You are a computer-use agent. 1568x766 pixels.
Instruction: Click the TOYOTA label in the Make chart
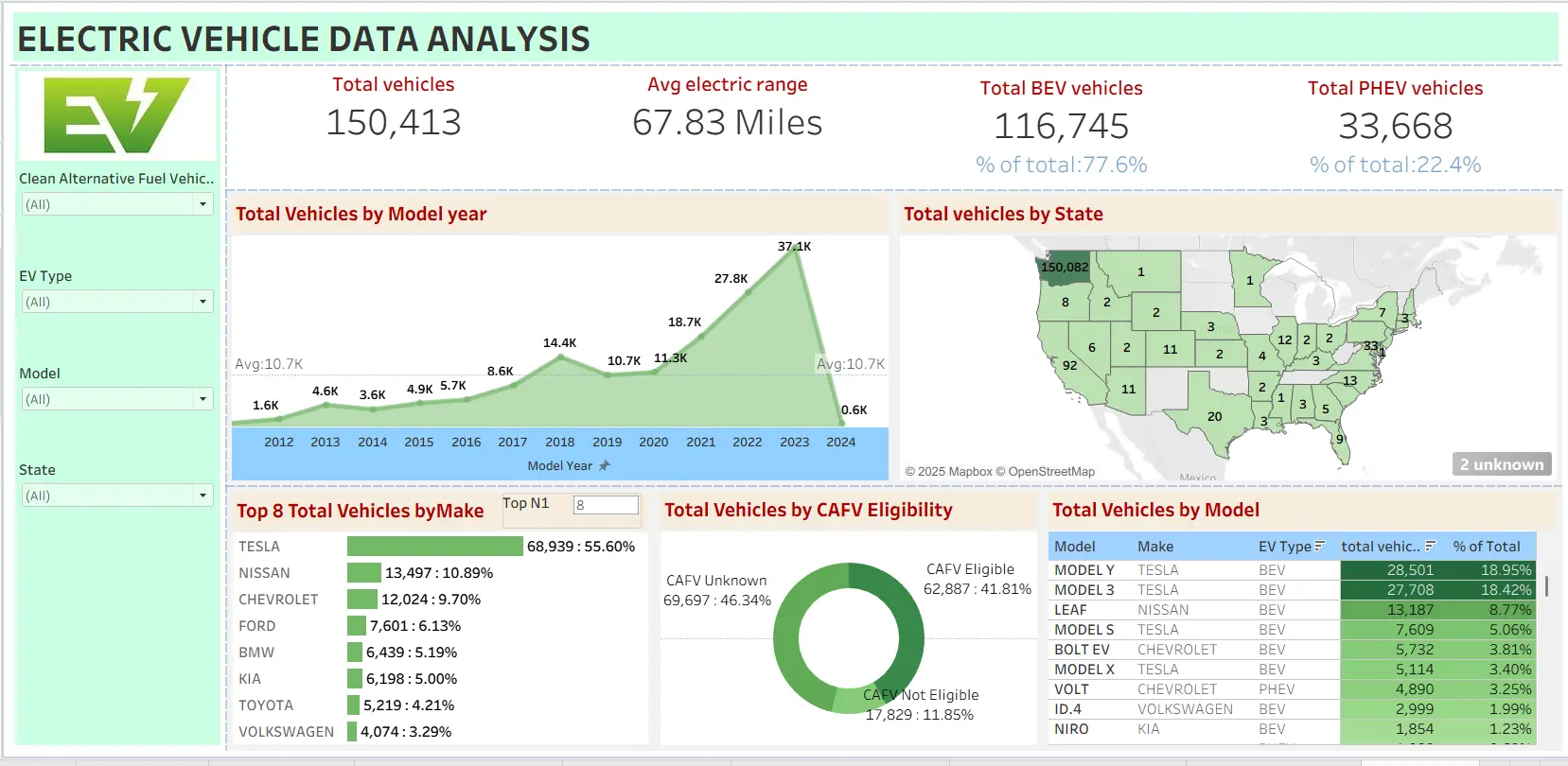point(266,705)
